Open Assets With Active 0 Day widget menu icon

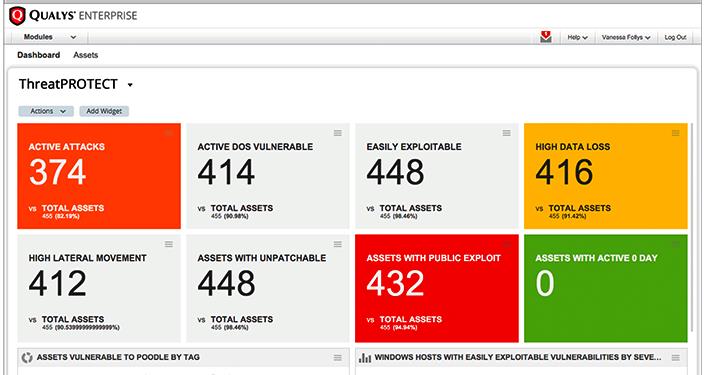(675, 244)
